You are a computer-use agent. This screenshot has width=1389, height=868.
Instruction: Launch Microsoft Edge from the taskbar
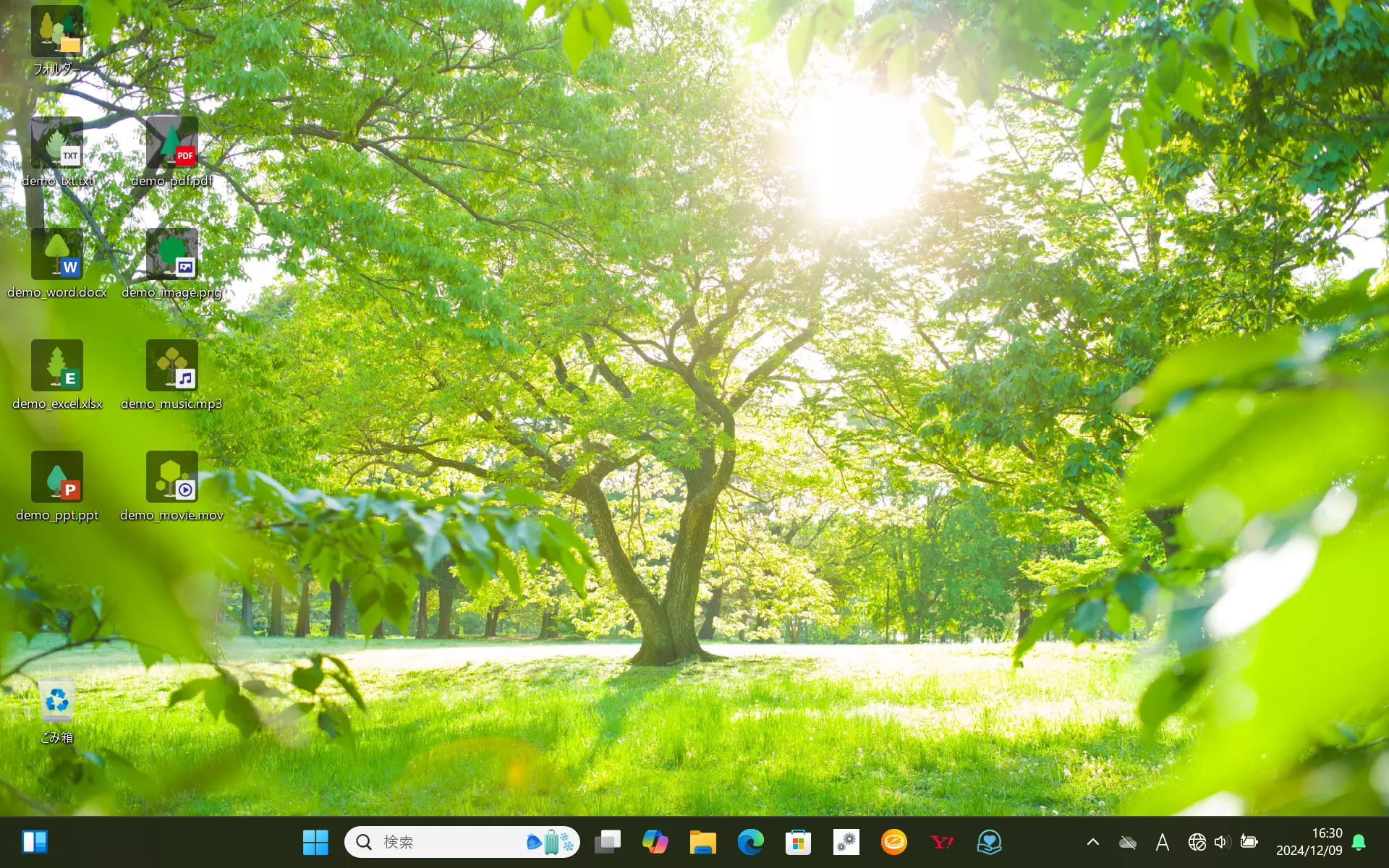pyautogui.click(x=750, y=842)
